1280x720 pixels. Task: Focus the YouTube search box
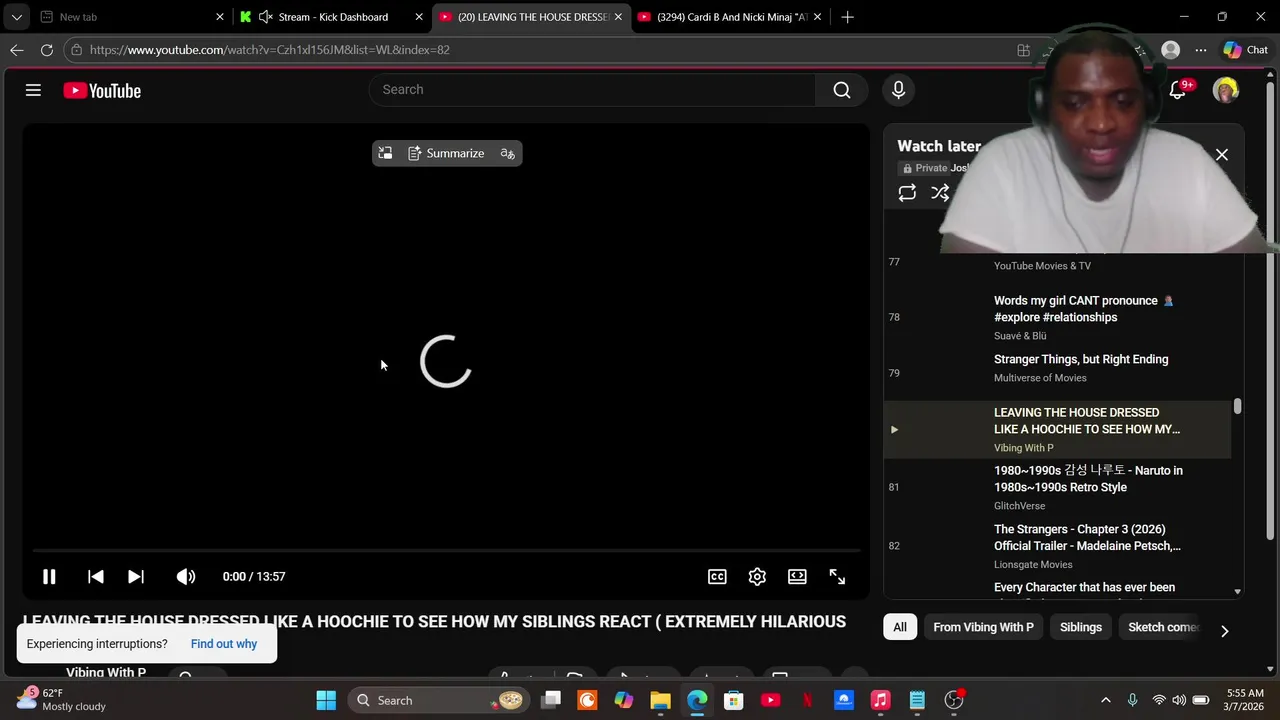592,89
